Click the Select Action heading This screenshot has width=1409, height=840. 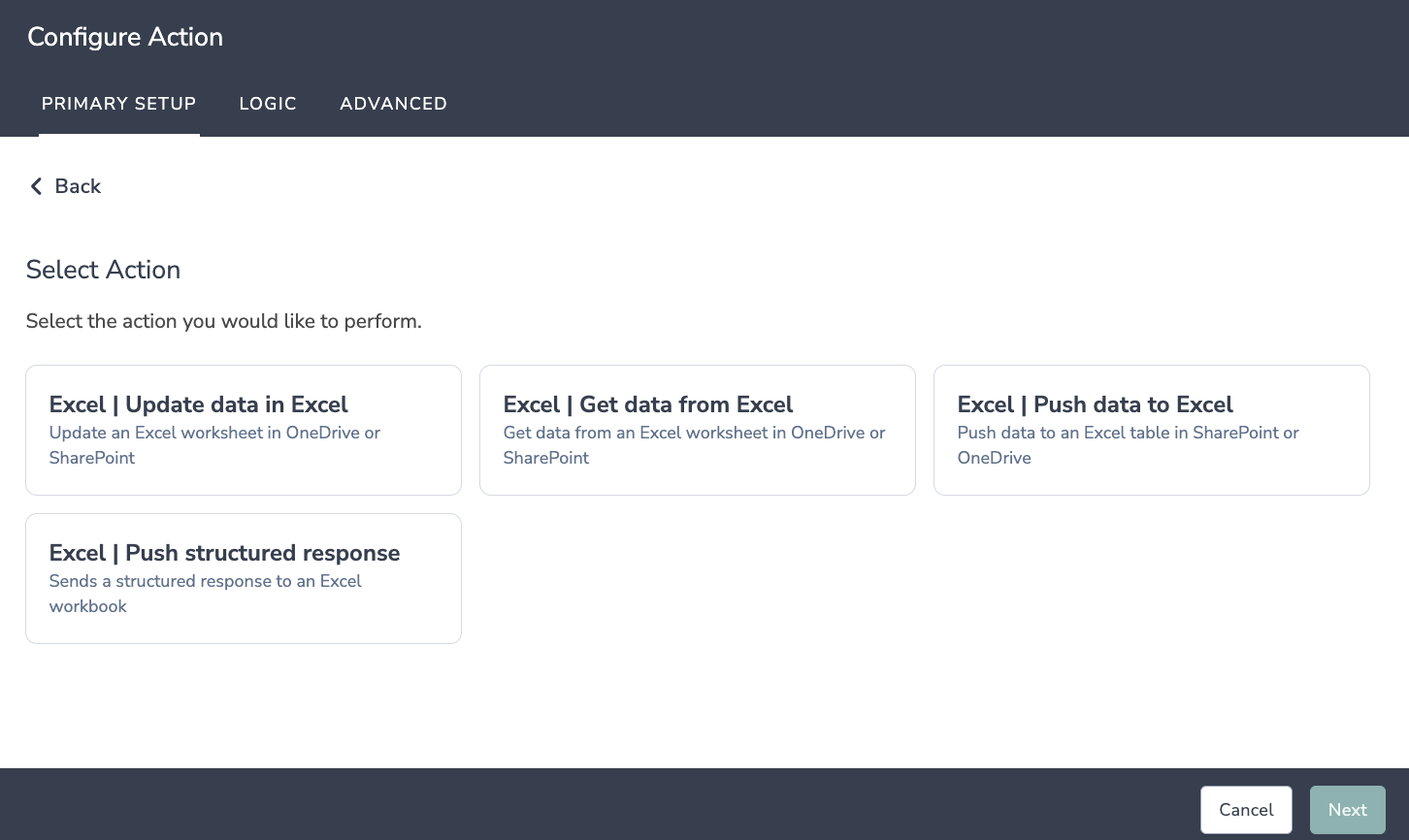[103, 270]
